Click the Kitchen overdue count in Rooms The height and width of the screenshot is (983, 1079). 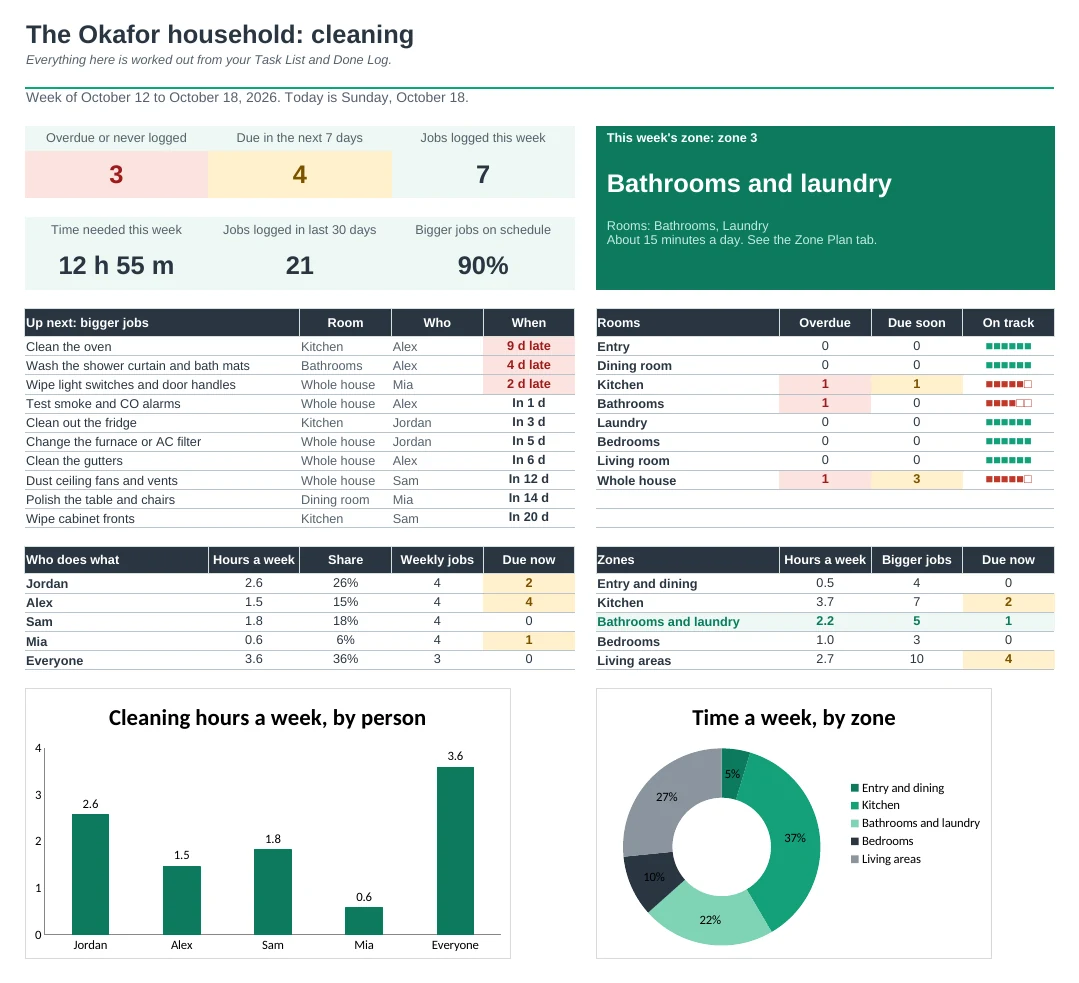click(825, 384)
